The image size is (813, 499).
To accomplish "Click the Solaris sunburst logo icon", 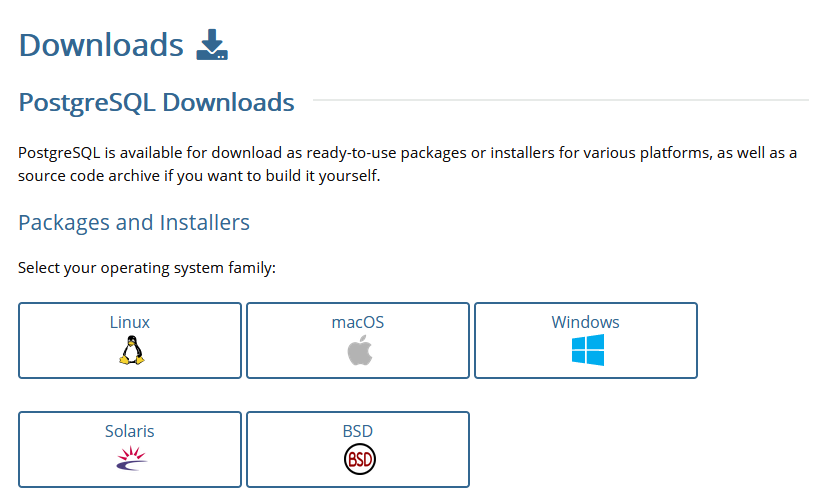I will coord(130,459).
